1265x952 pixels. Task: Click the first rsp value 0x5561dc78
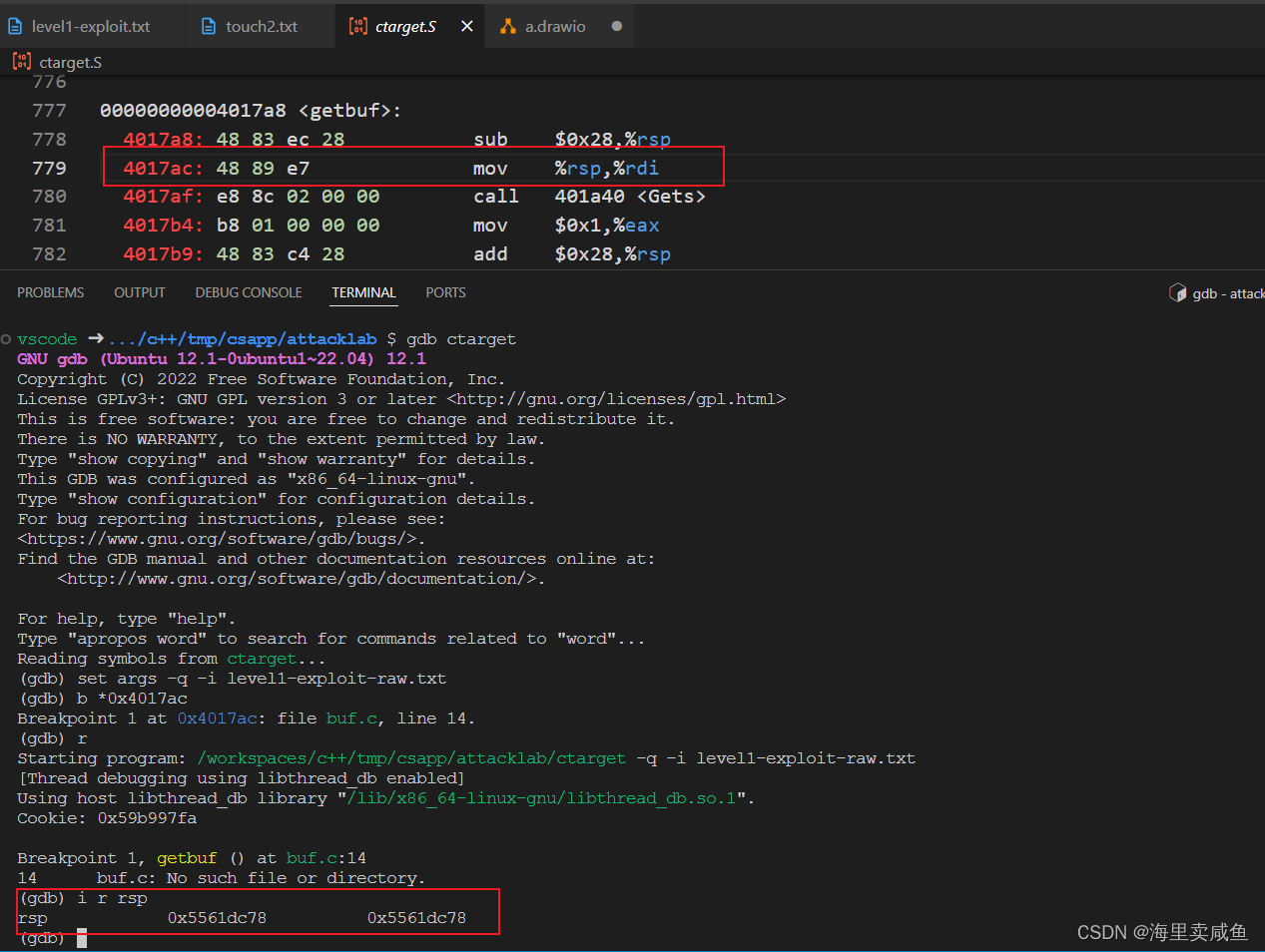click(x=217, y=918)
